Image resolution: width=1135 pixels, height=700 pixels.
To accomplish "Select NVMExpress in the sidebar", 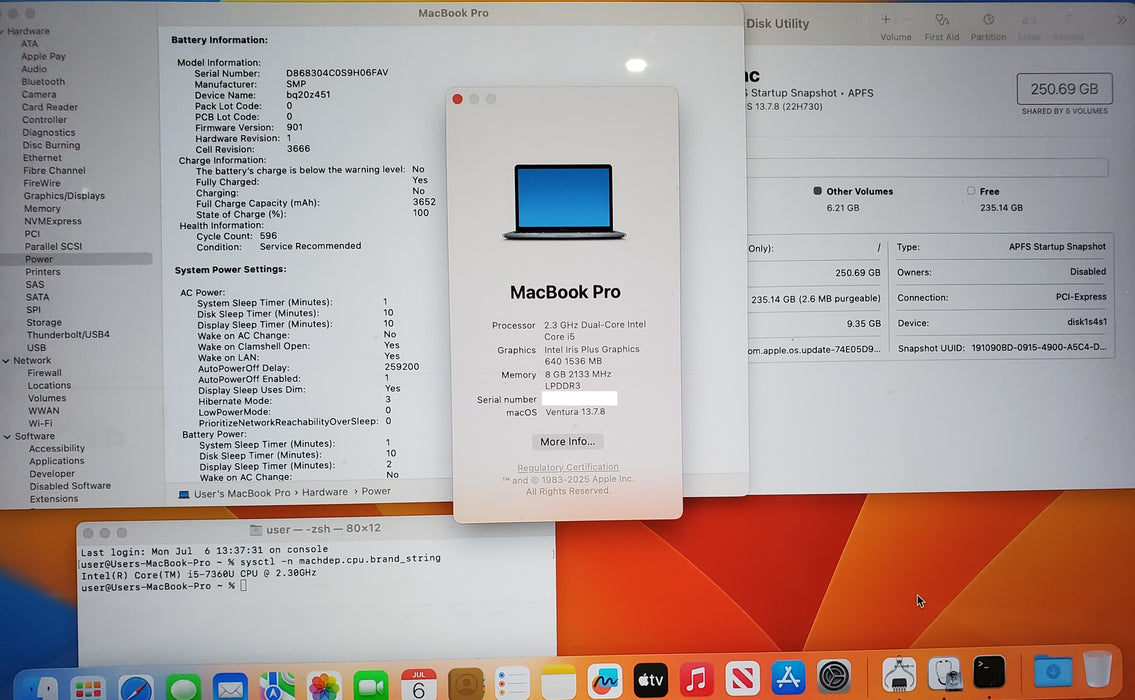I will 52,221.
